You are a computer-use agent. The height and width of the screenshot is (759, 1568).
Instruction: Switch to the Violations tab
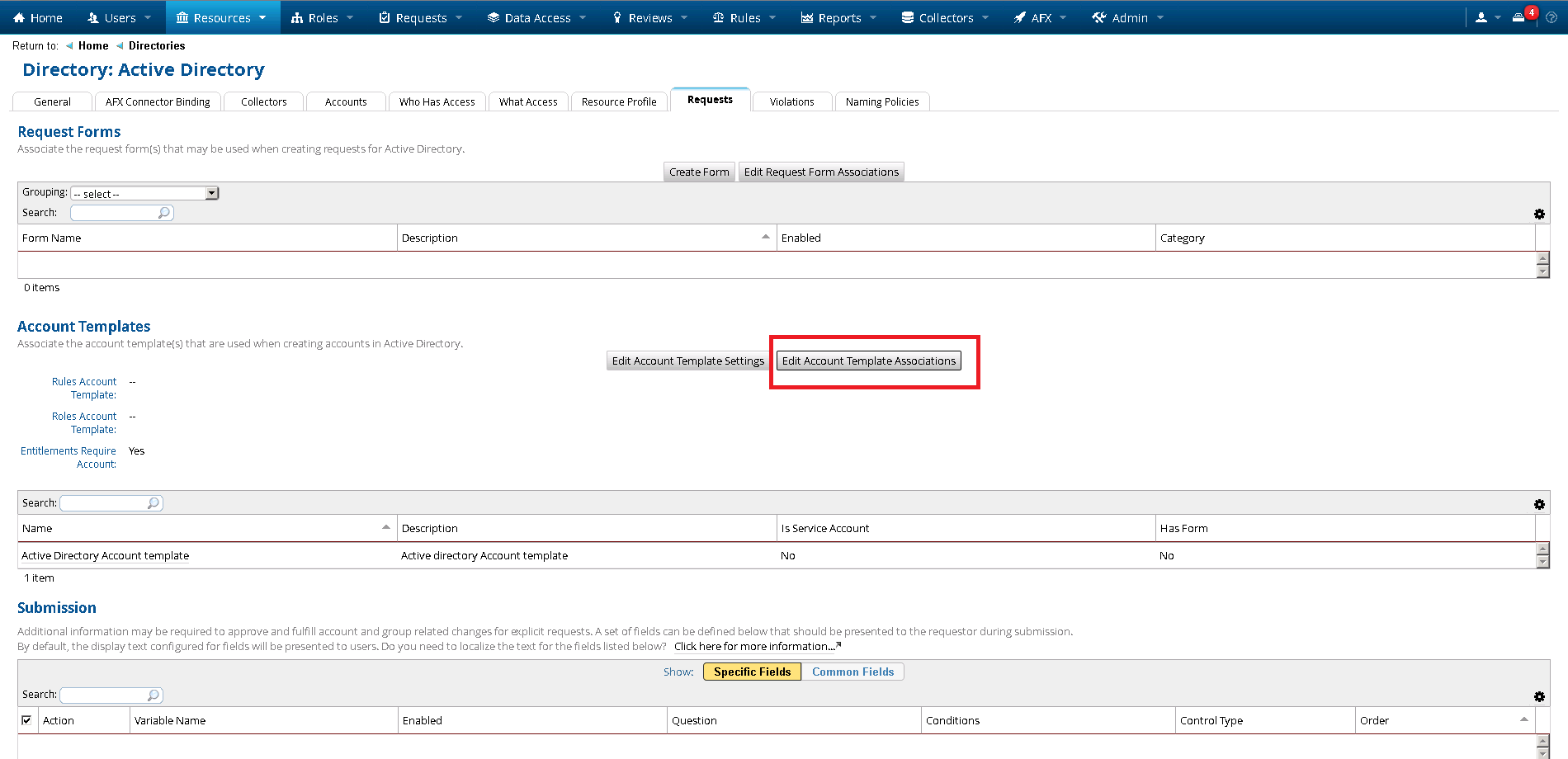pyautogui.click(x=791, y=101)
